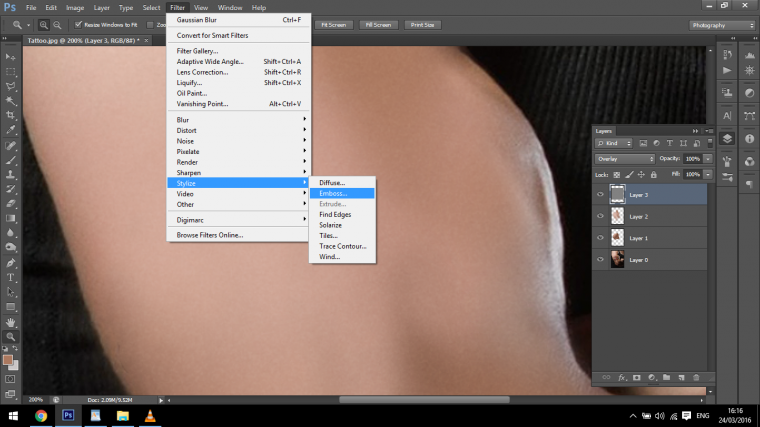
Task: Create new group folder icon
Action: tap(666, 377)
